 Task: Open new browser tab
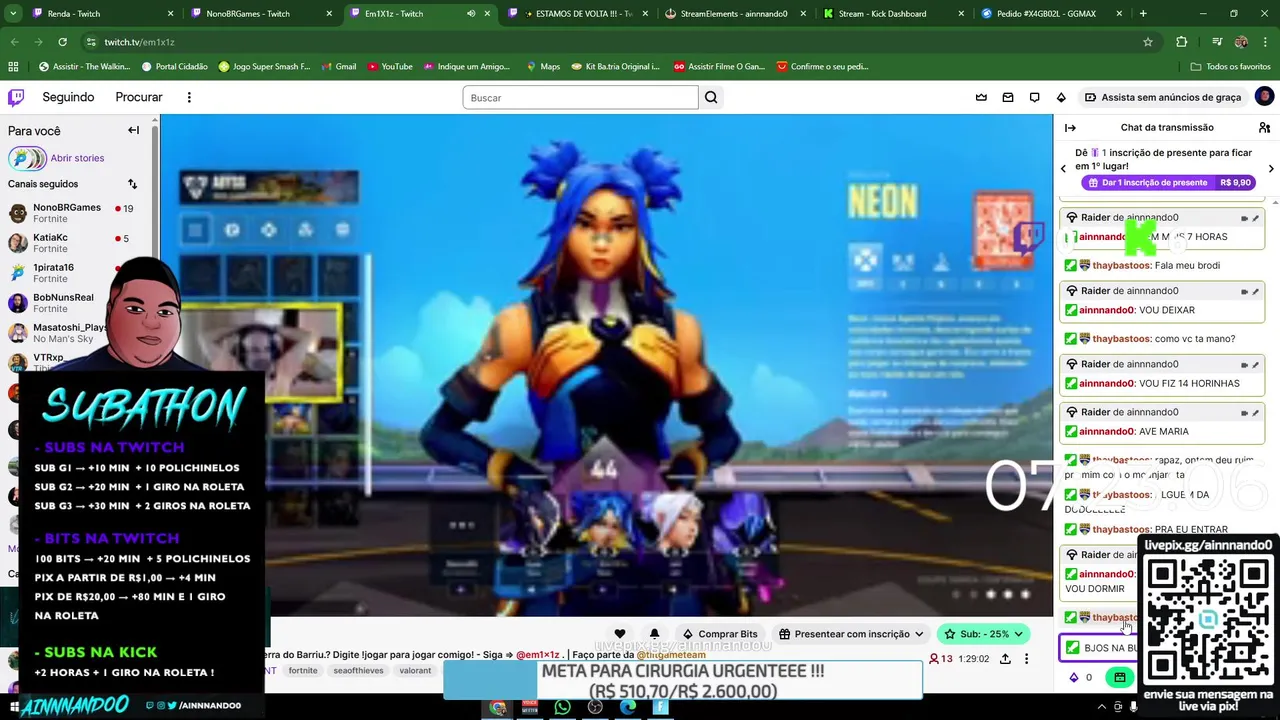1143,14
